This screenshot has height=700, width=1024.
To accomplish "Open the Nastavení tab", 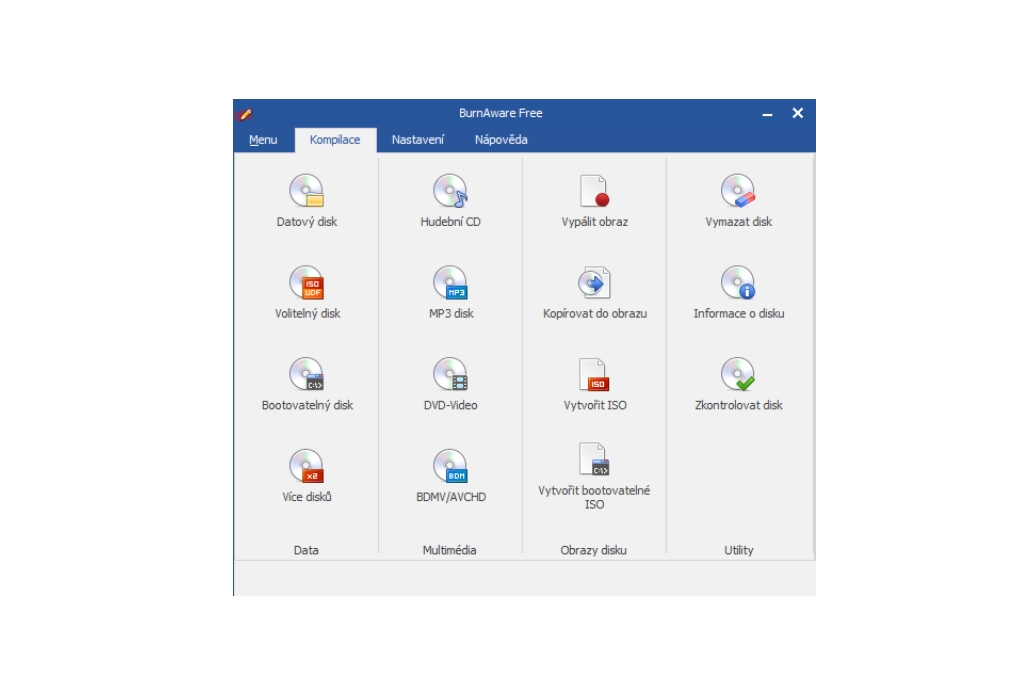I will click(418, 140).
